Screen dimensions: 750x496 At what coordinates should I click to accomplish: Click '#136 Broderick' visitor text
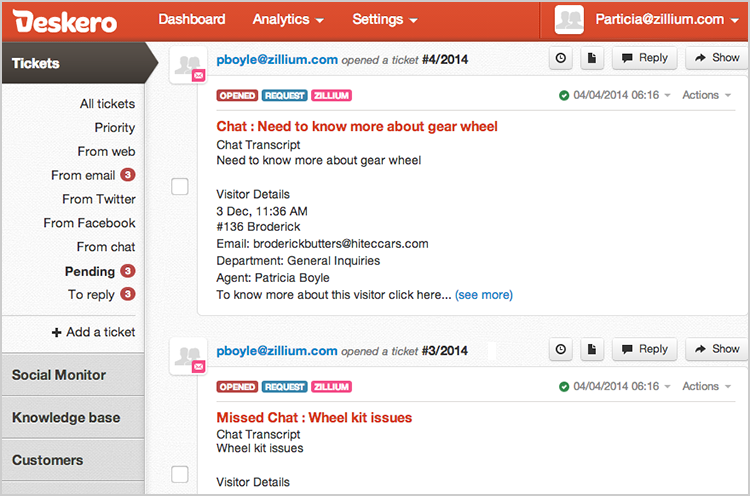point(258,227)
